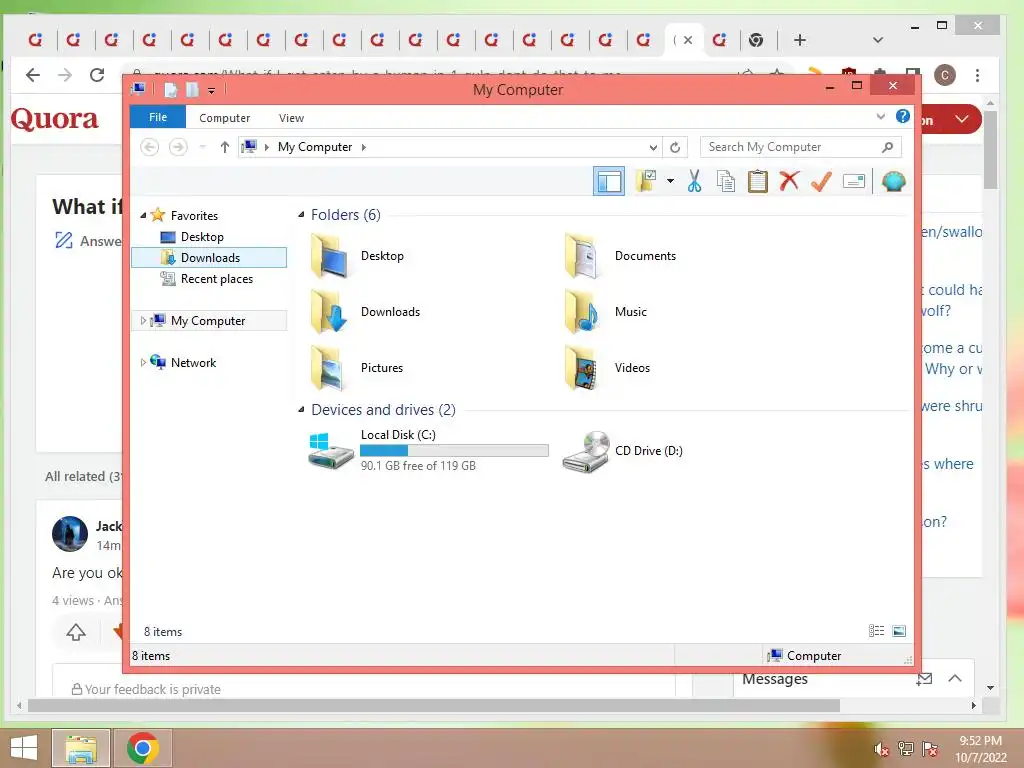Collapse the Devices and drives group
The image size is (1024, 768).
click(301, 409)
